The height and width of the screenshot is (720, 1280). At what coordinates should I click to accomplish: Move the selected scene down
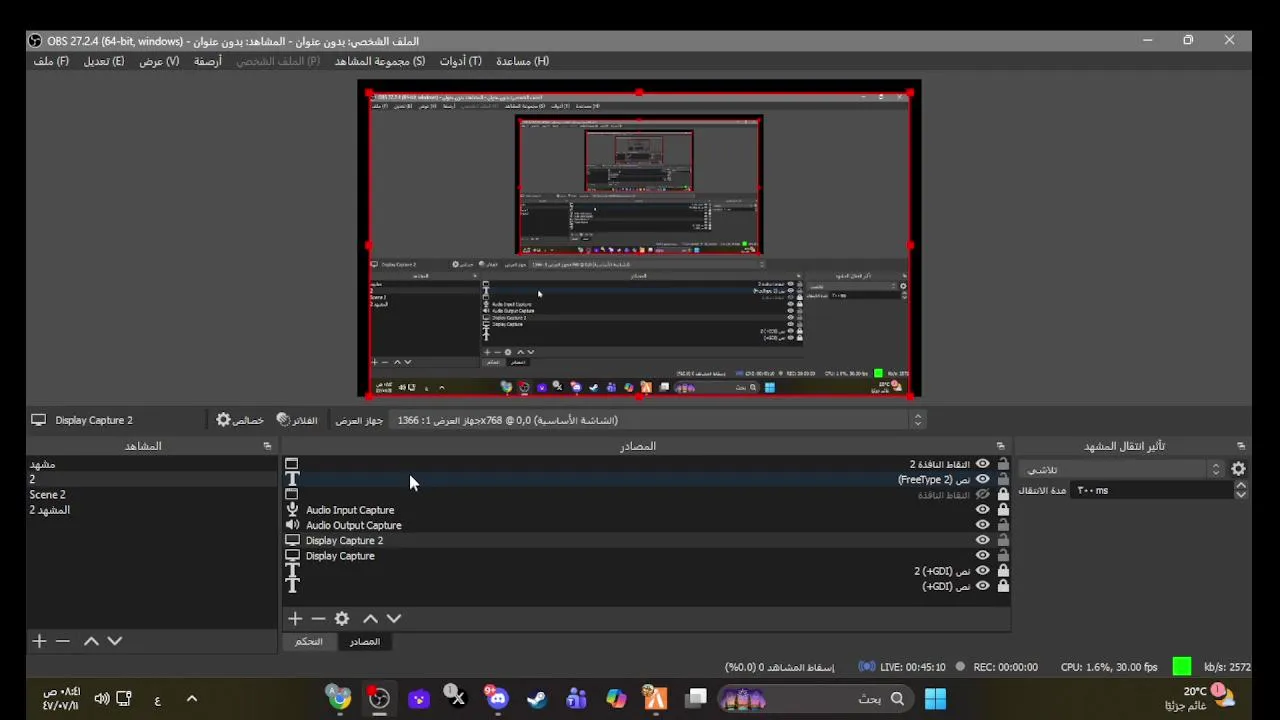click(x=115, y=641)
